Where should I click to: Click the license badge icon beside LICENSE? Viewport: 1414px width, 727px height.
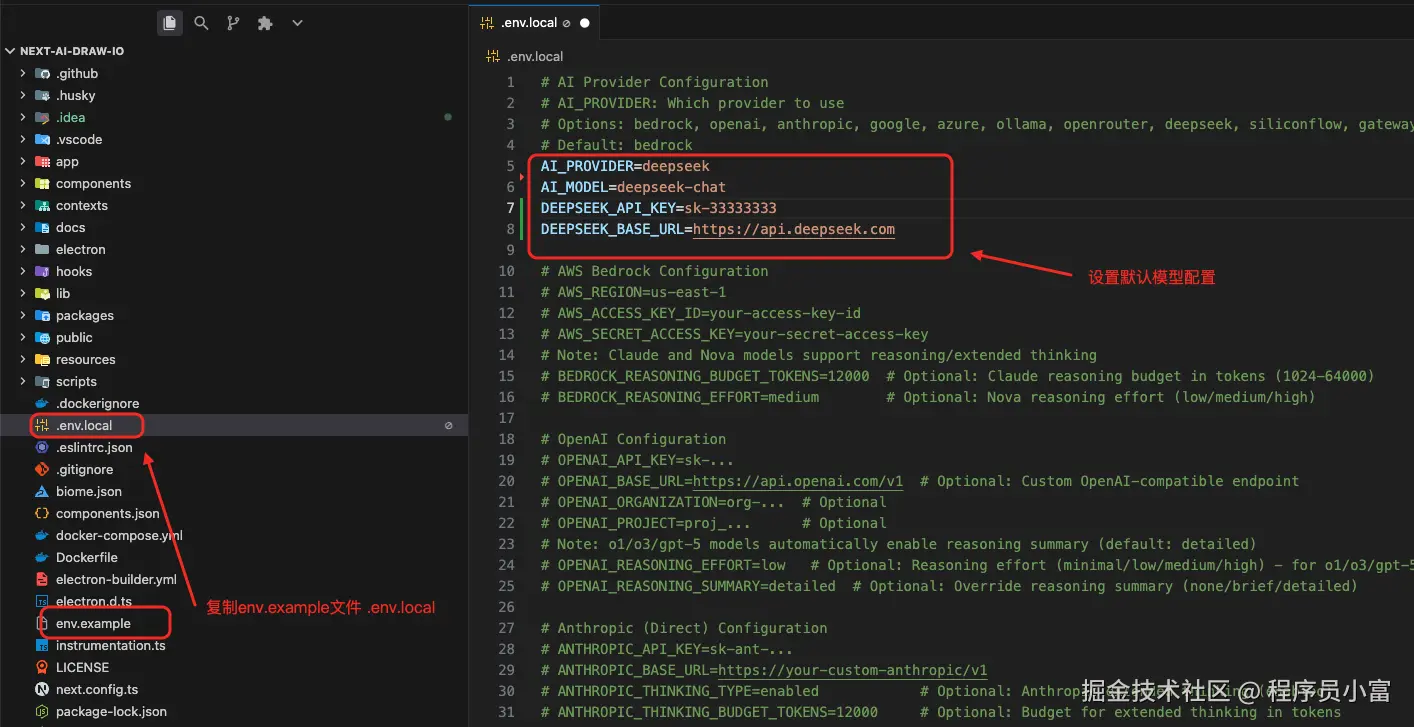[42, 667]
